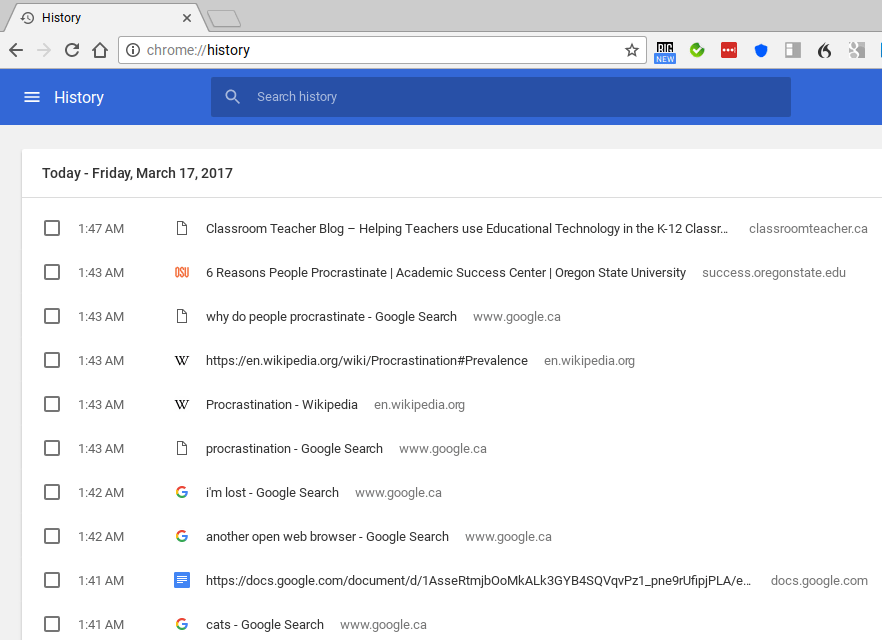Open the docs.google.com document history link
Screen dimensions: 882x640
[x=478, y=581]
